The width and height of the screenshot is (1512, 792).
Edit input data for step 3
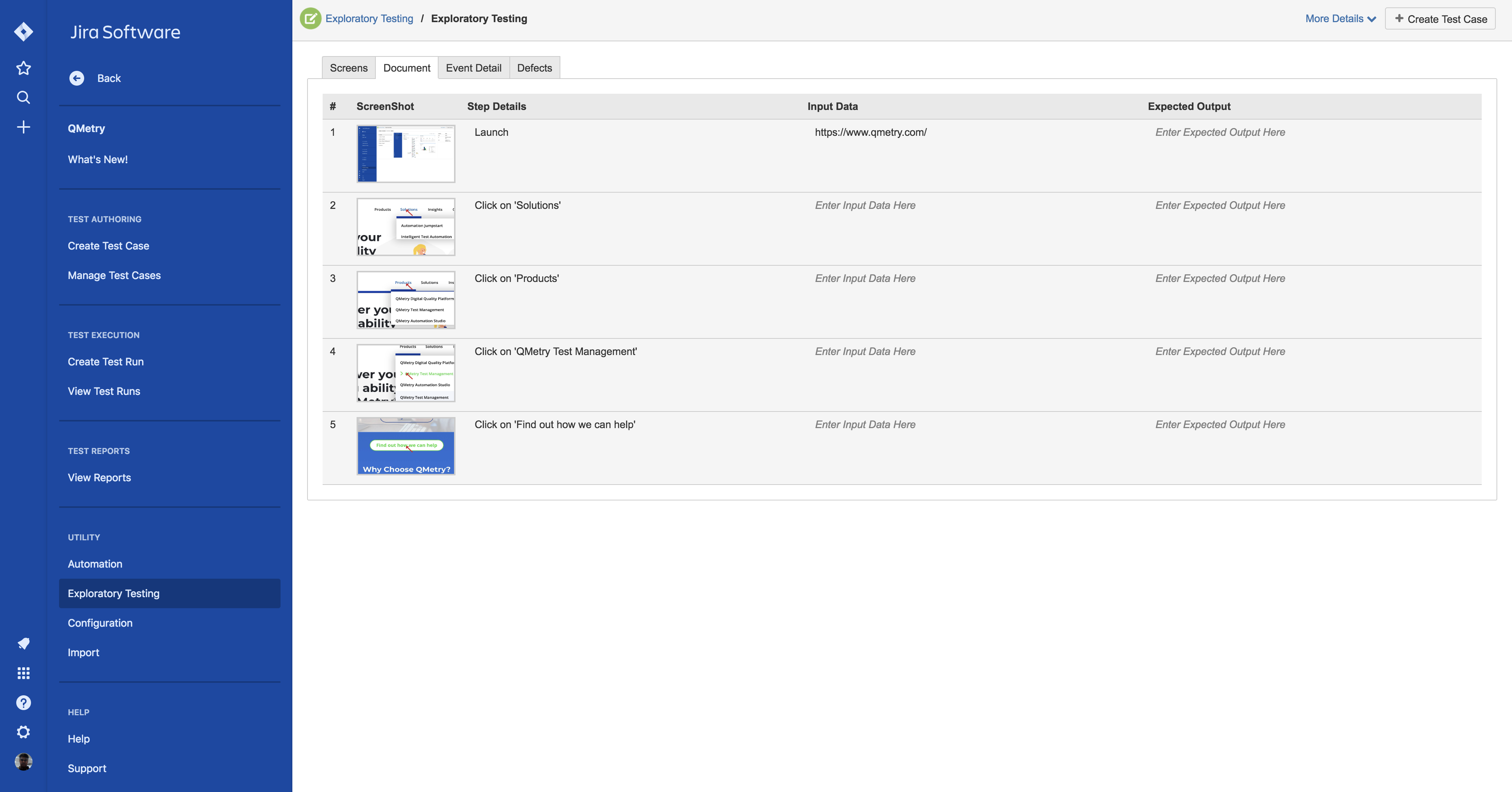tap(865, 279)
